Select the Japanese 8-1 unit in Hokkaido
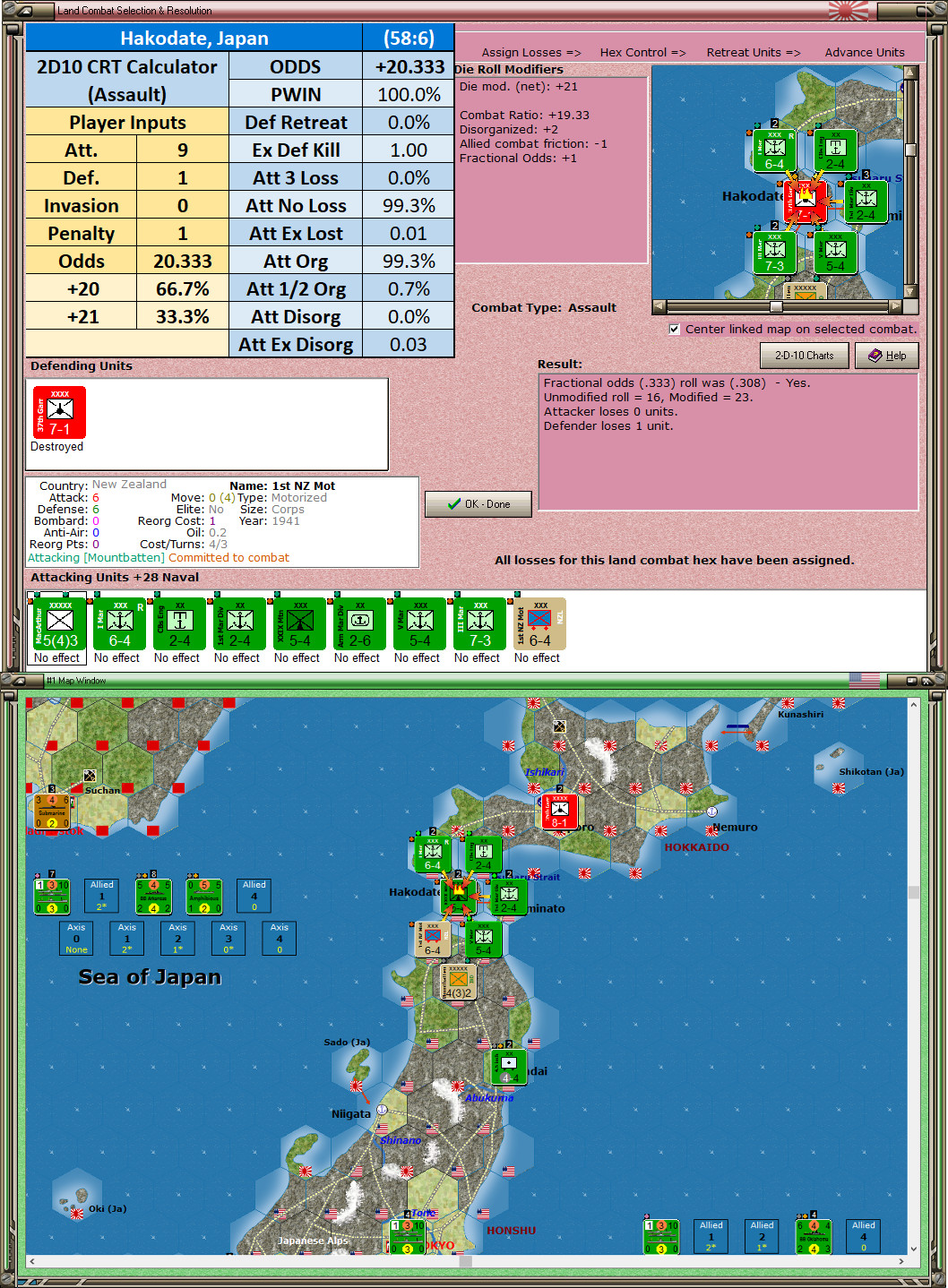Image resolution: width=948 pixels, height=1288 pixels. pyautogui.click(x=559, y=811)
